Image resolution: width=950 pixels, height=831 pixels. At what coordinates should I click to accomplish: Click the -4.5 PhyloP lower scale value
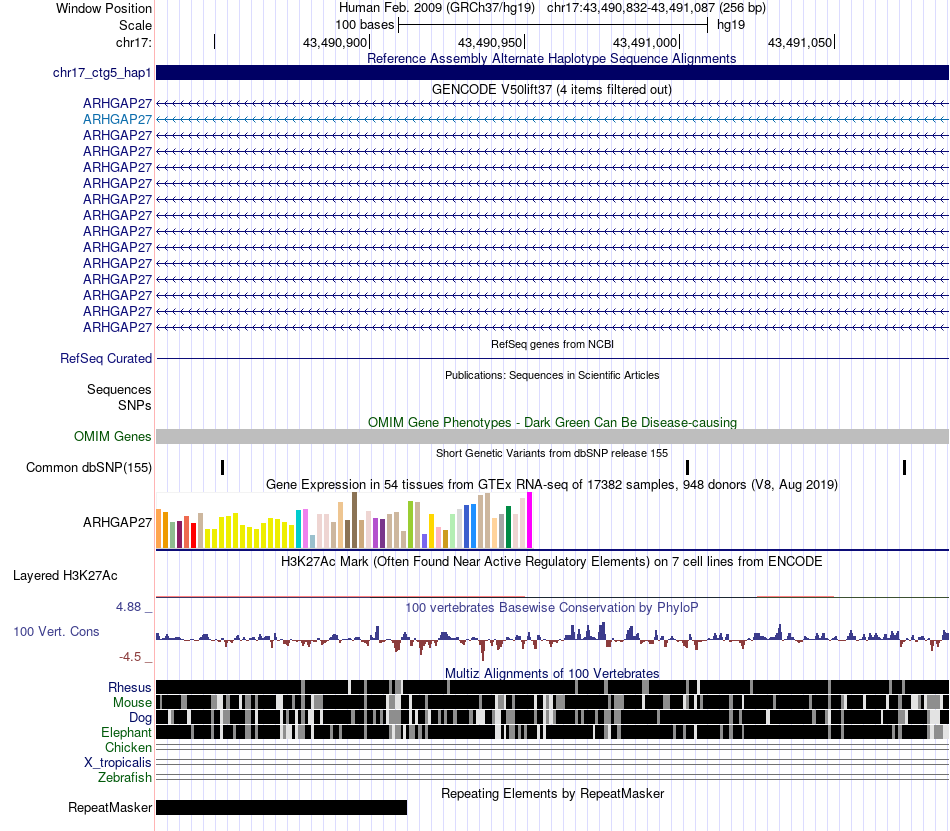pos(130,657)
